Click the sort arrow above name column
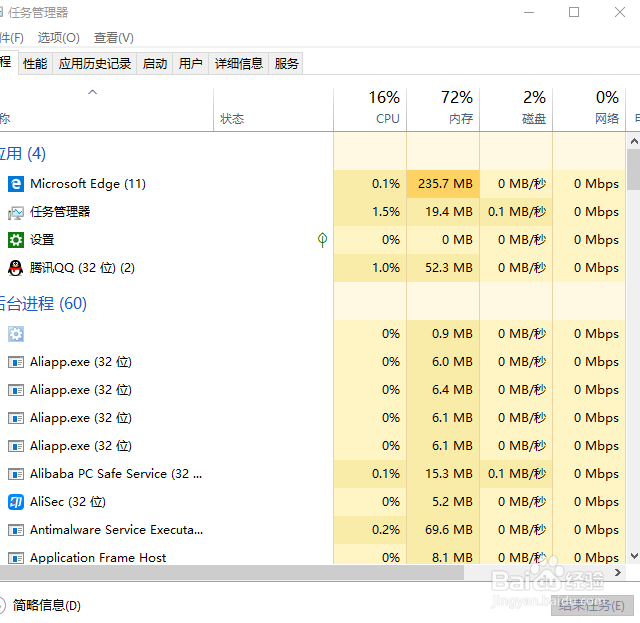 tap(93, 92)
